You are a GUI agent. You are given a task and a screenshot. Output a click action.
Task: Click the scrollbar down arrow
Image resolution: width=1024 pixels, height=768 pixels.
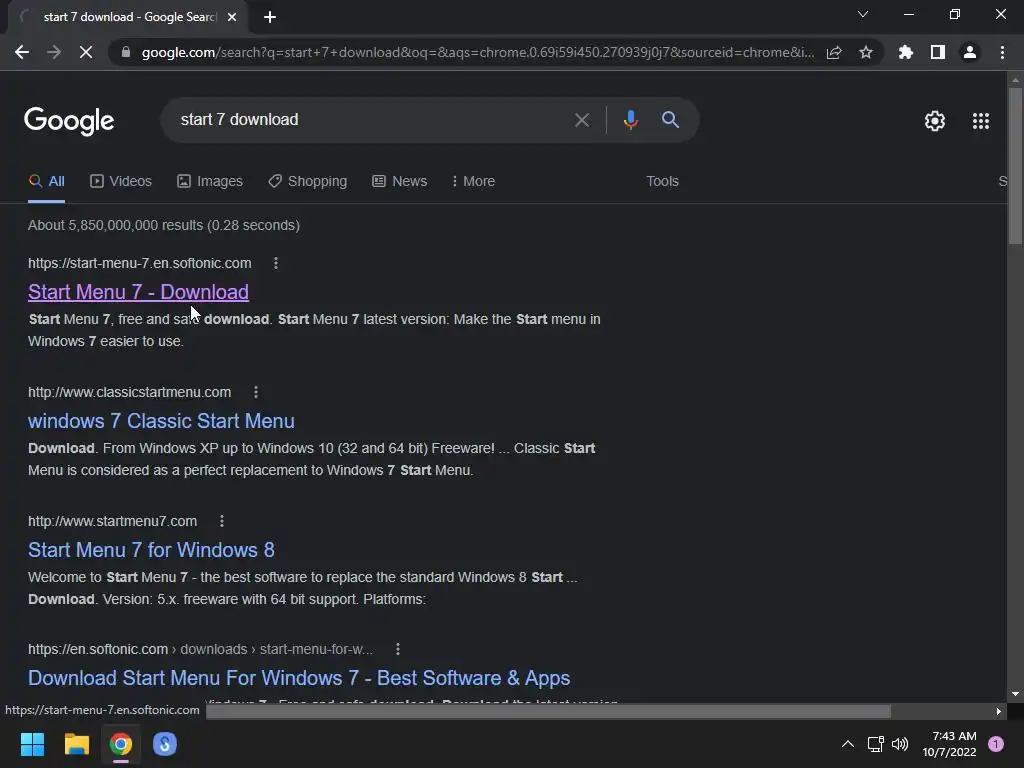coord(1015,694)
